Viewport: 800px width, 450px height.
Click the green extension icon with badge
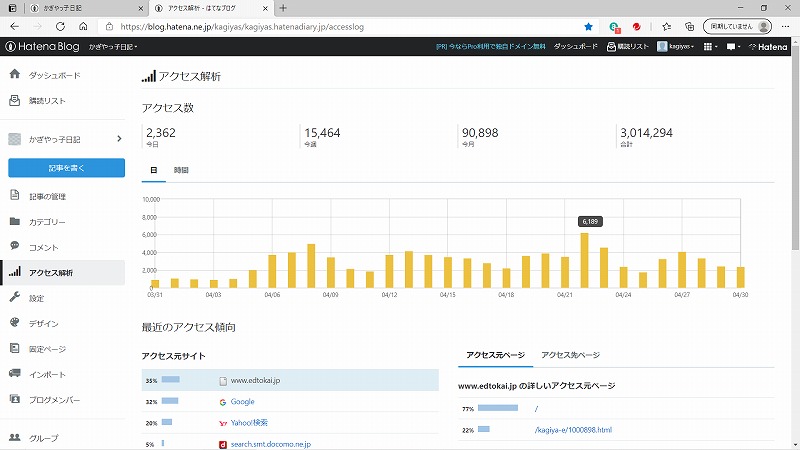pyautogui.click(x=614, y=27)
